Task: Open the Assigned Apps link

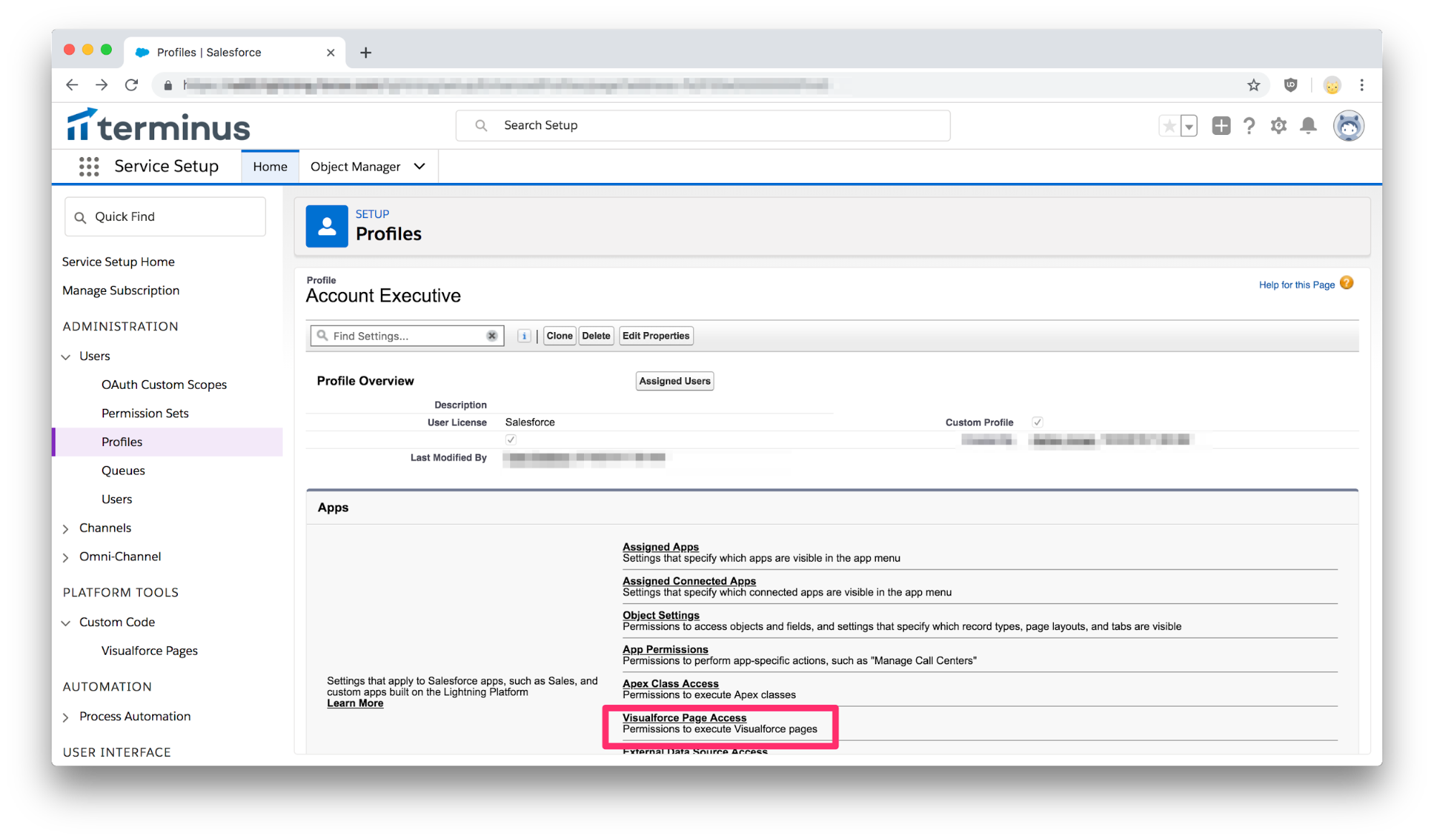Action: pos(661,547)
